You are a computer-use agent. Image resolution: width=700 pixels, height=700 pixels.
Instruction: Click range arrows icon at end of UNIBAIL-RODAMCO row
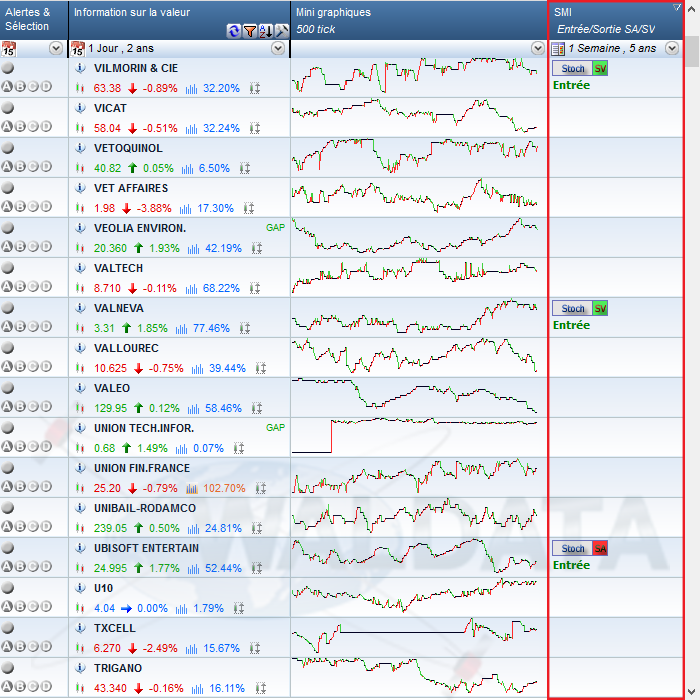click(257, 529)
